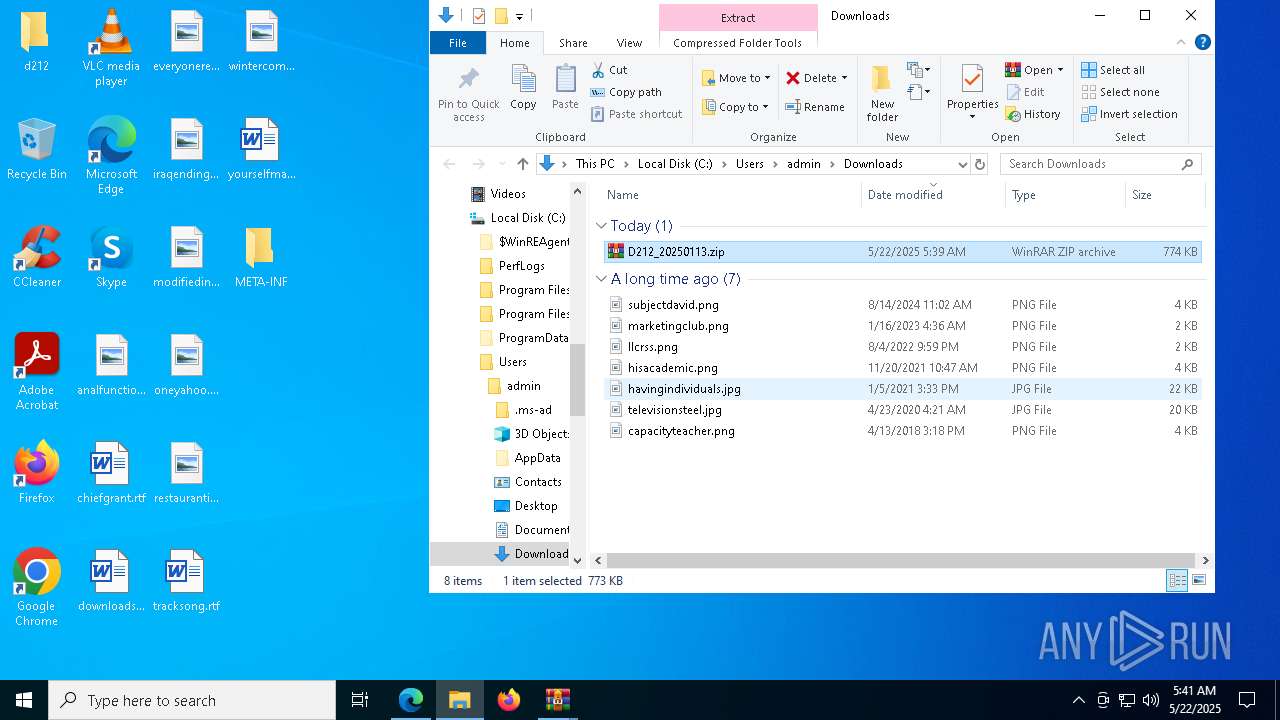This screenshot has width=1280, height=720.
Task: Select havingindividuals.jpg file
Action: [x=902, y=389]
